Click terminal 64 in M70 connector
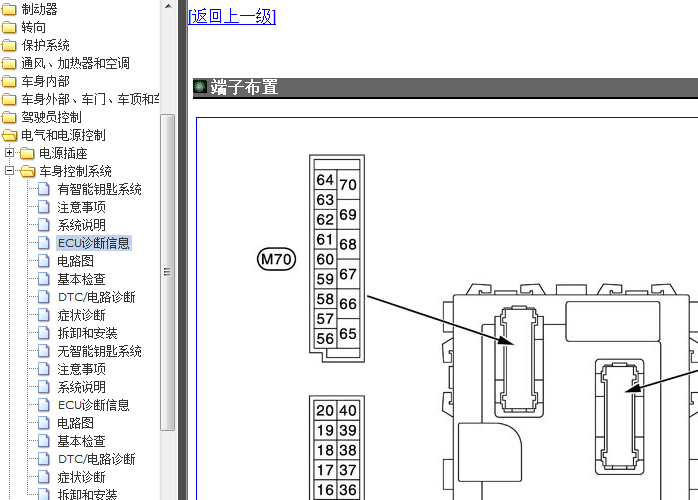698x500 pixels. click(x=325, y=180)
